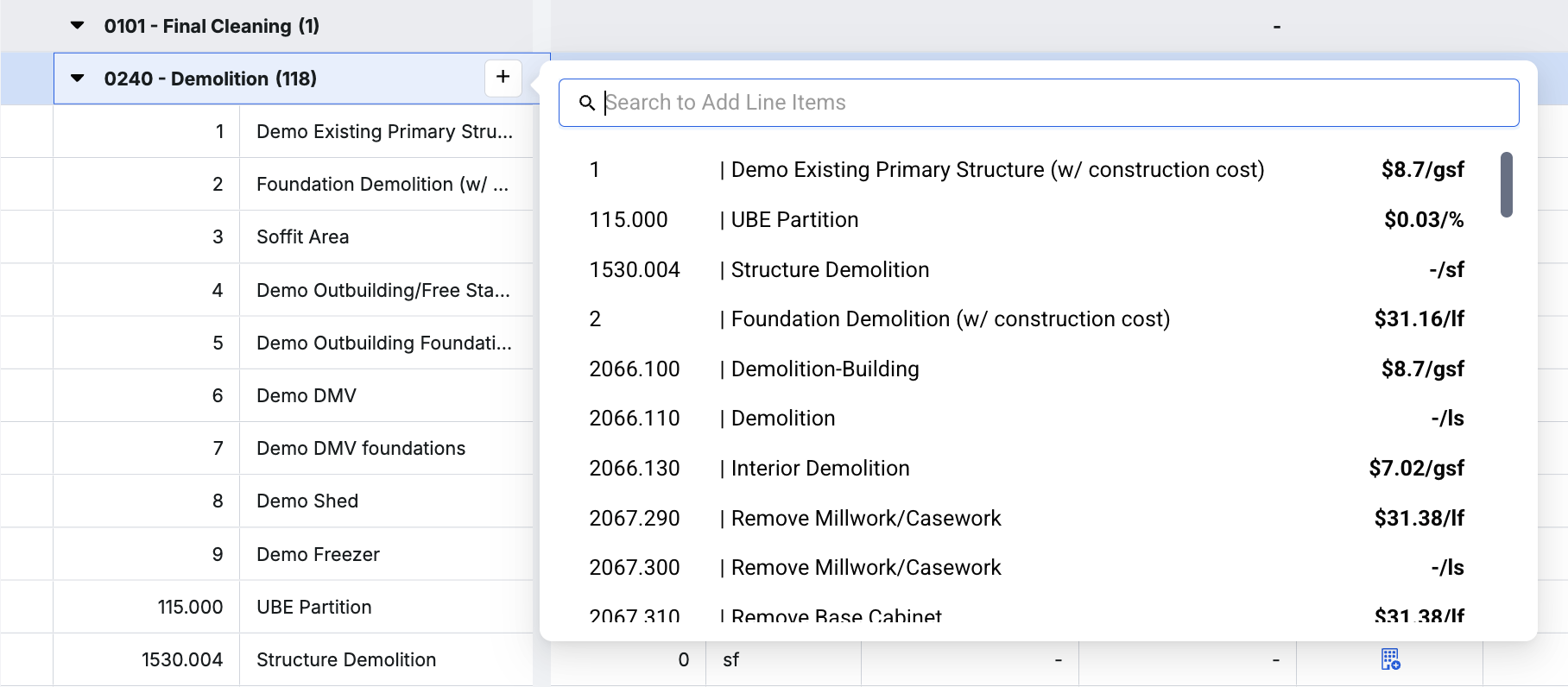Focus the Search to Add Line Items field
This screenshot has width=1568, height=687.
point(1039,103)
